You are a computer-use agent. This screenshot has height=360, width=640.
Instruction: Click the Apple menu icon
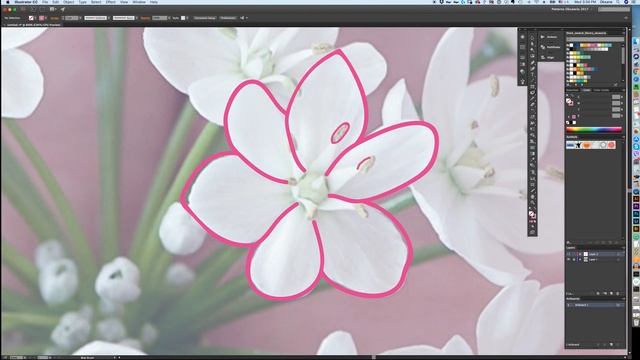click(7, 2)
